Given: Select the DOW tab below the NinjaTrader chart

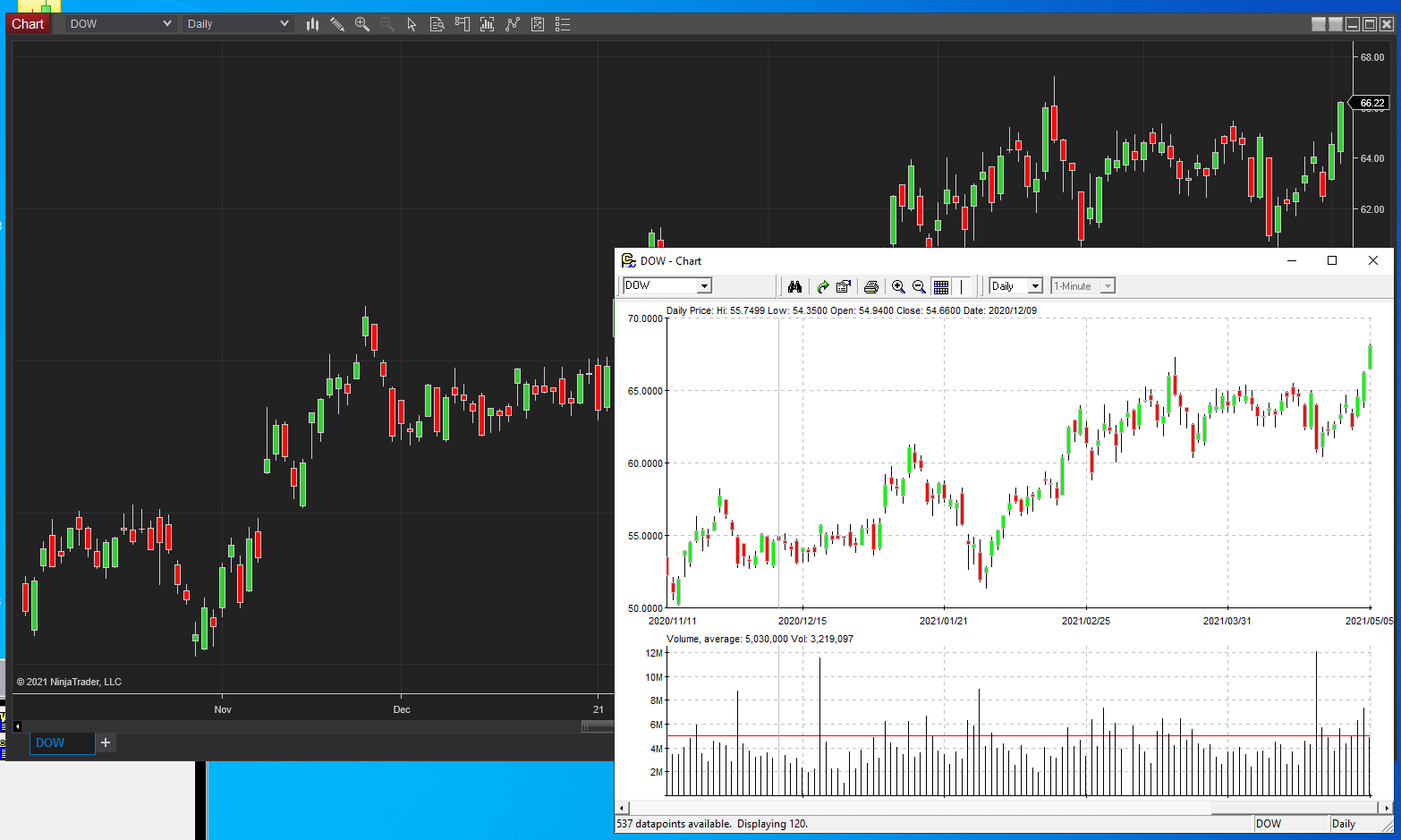Looking at the screenshot, I should click(63, 742).
